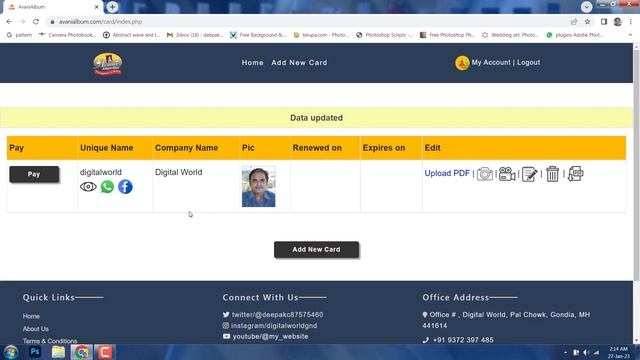The height and width of the screenshot is (360, 640).
Task: Share card via Facebook icon
Action: tap(125, 187)
